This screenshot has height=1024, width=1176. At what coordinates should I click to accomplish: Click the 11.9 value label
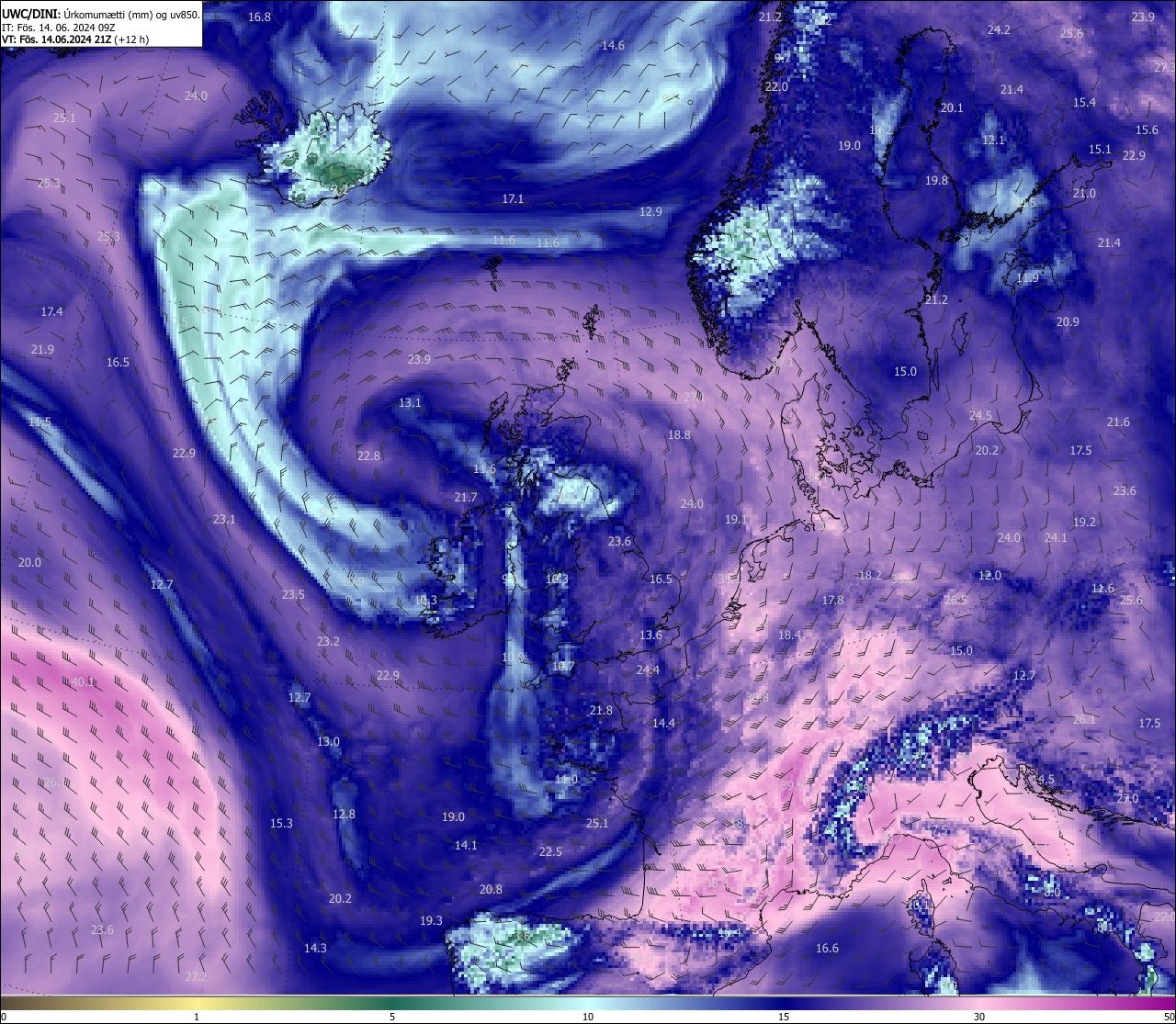click(1027, 277)
